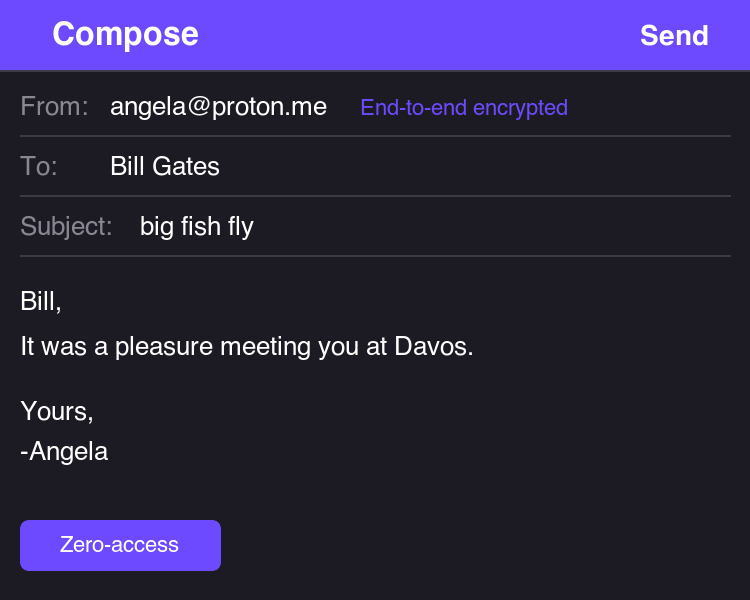
Task: Click the Send button
Action: (674, 36)
